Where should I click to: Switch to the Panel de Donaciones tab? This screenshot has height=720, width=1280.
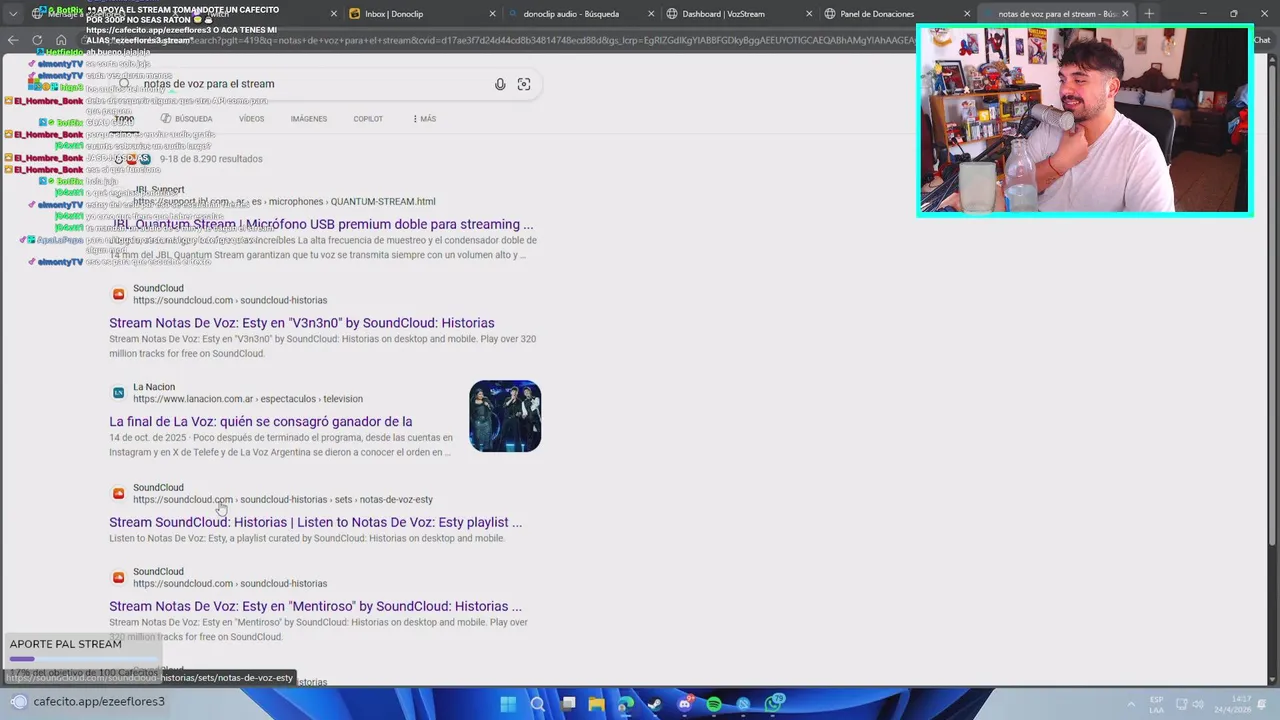pyautogui.click(x=898, y=14)
